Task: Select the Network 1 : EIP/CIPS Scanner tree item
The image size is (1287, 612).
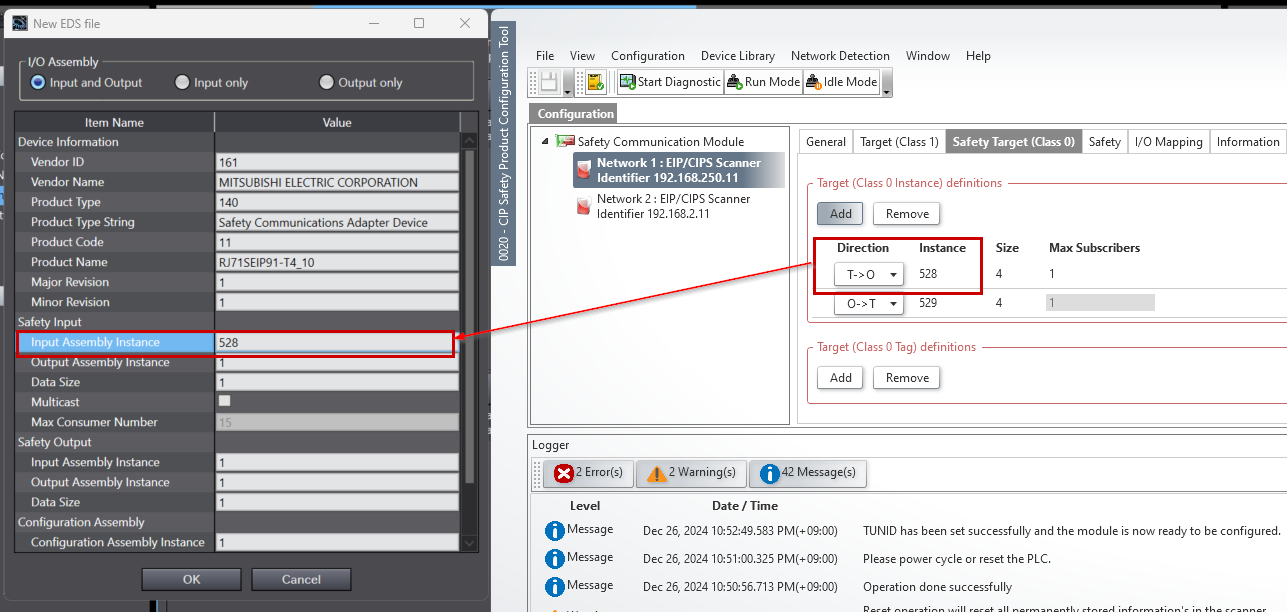Action: click(678, 170)
